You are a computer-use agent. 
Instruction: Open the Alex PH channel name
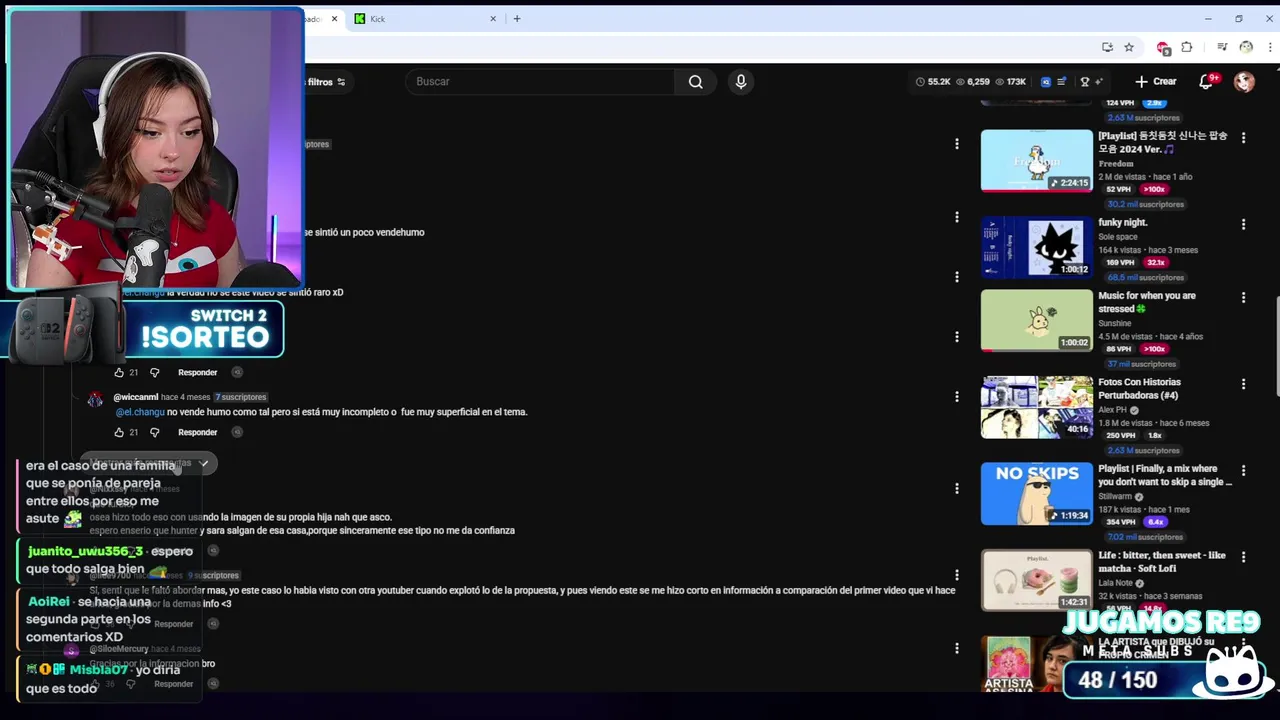click(x=1112, y=410)
